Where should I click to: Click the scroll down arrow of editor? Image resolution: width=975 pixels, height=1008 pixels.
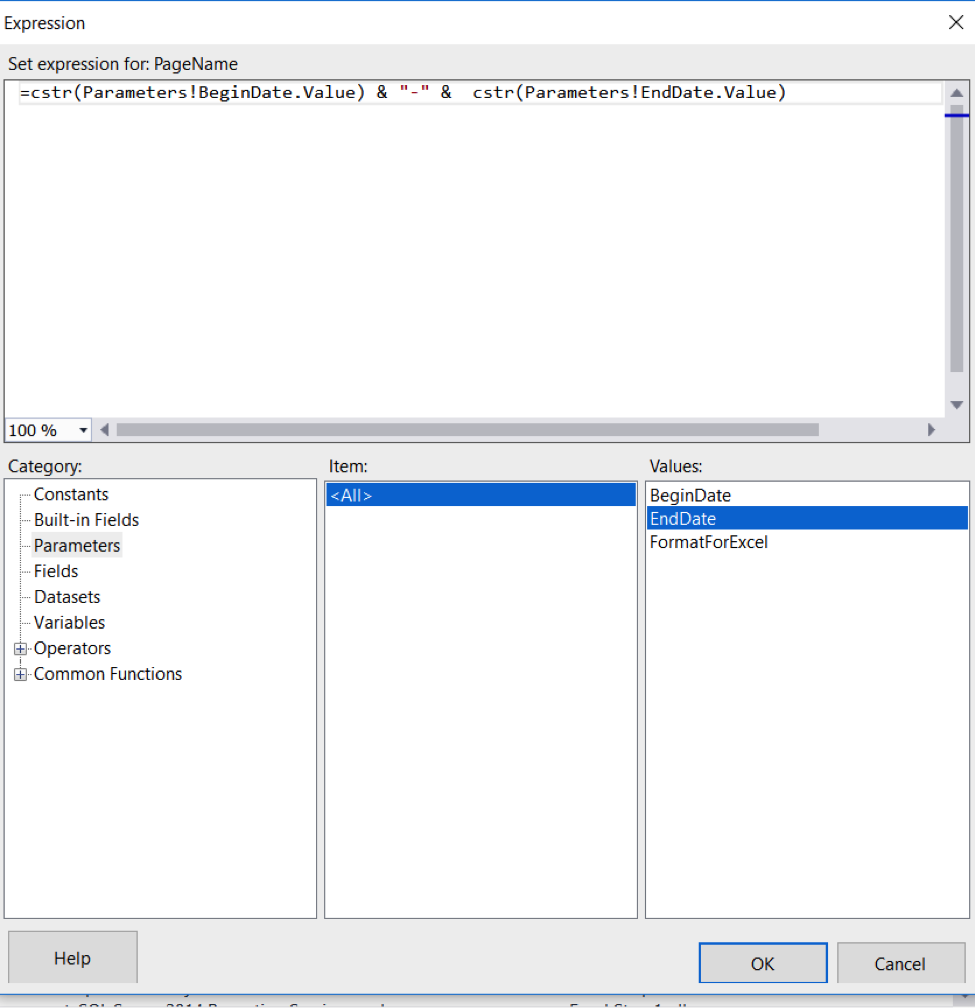pyautogui.click(x=956, y=405)
